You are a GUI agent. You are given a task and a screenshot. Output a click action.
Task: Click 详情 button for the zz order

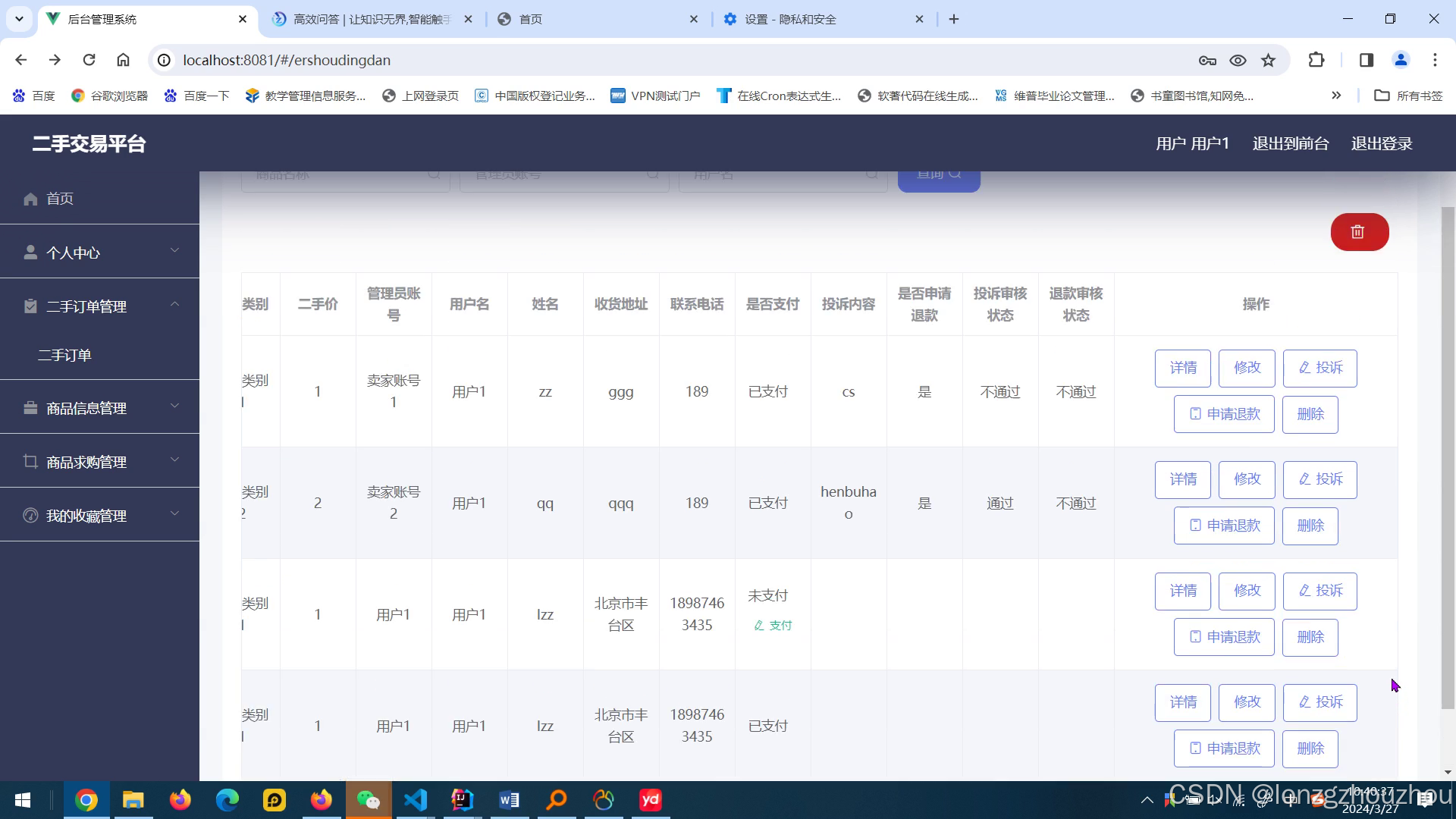[x=1182, y=368]
